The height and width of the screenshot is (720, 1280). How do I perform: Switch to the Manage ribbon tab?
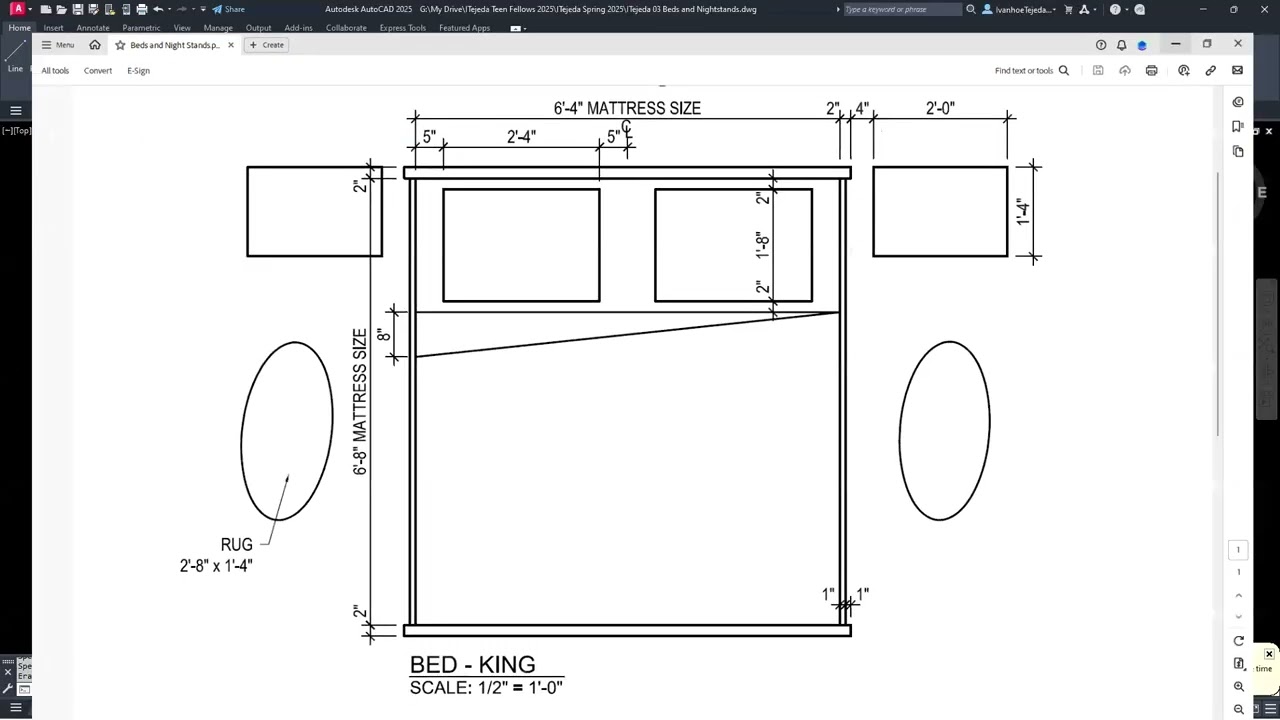tap(218, 28)
